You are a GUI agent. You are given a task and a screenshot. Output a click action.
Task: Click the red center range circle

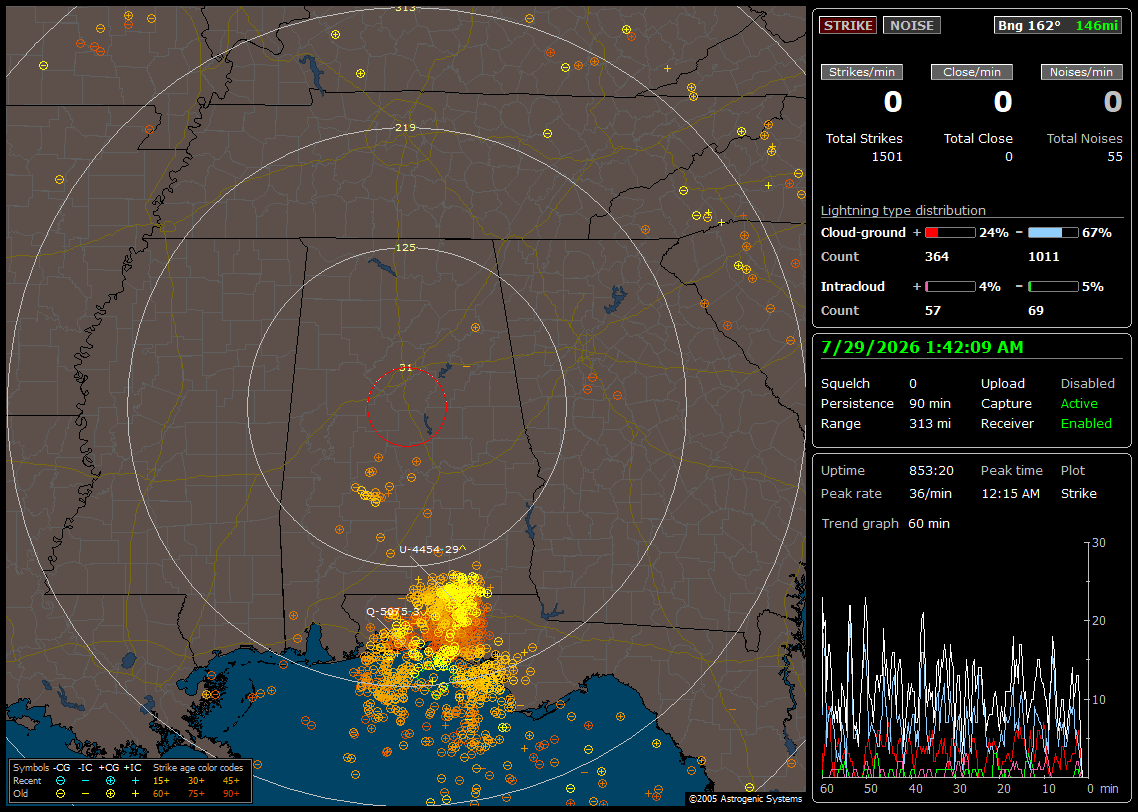tap(406, 406)
